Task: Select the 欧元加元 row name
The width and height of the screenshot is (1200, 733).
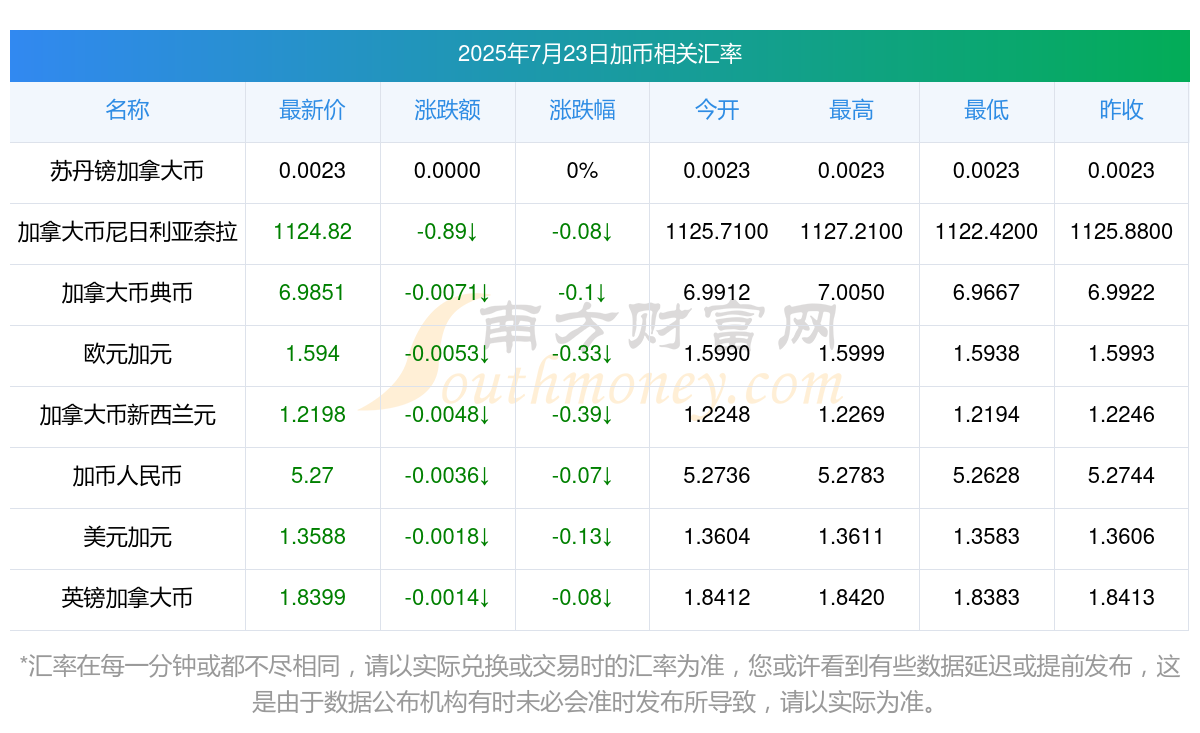Action: pos(127,354)
